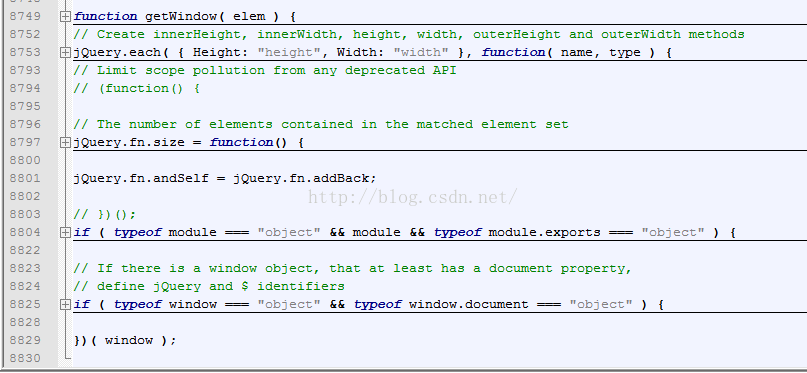Expand folded jQuery.fn.size function at line 8797

pos(65,143)
